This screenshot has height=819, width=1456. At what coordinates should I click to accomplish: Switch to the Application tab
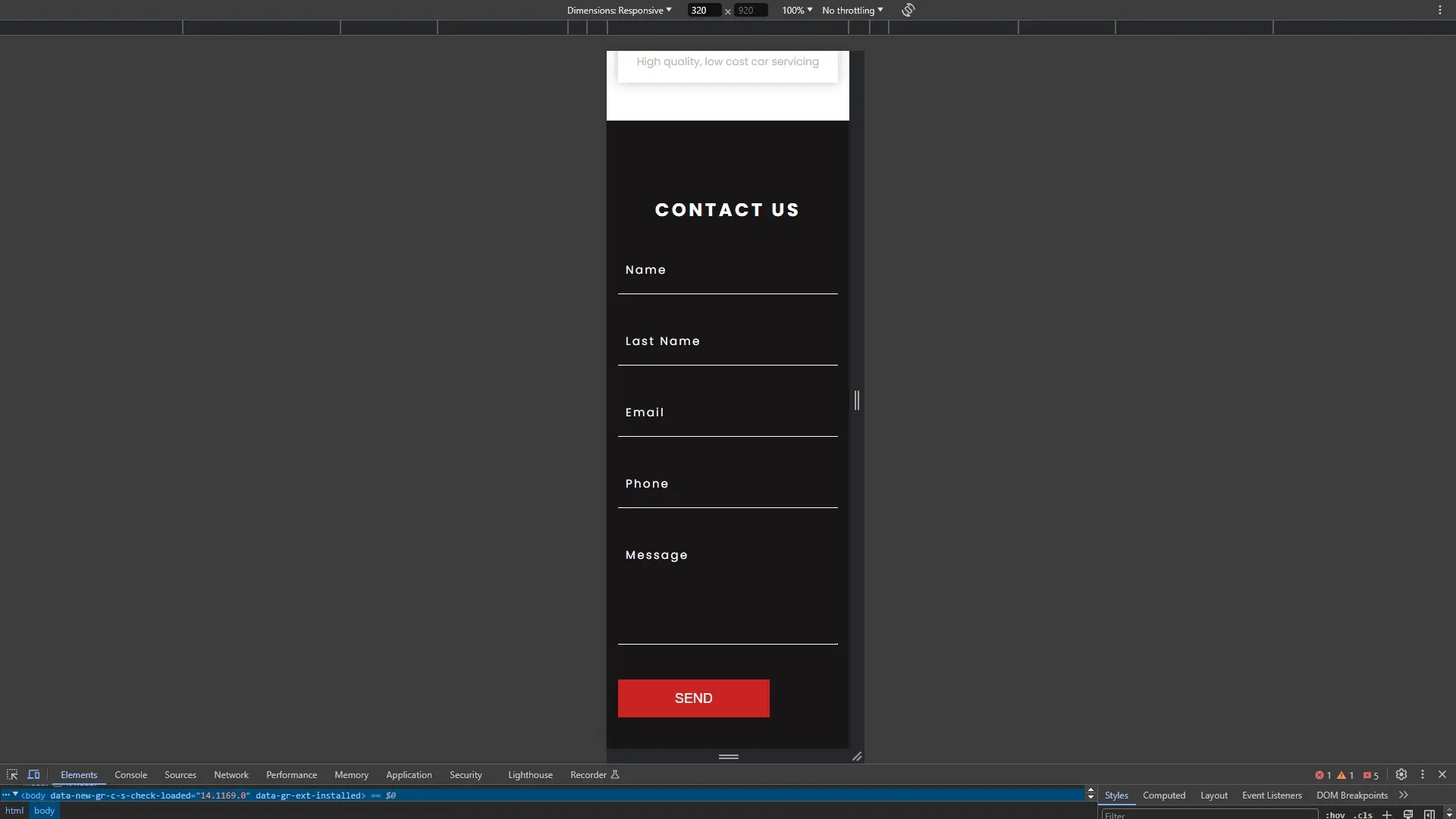pos(409,774)
